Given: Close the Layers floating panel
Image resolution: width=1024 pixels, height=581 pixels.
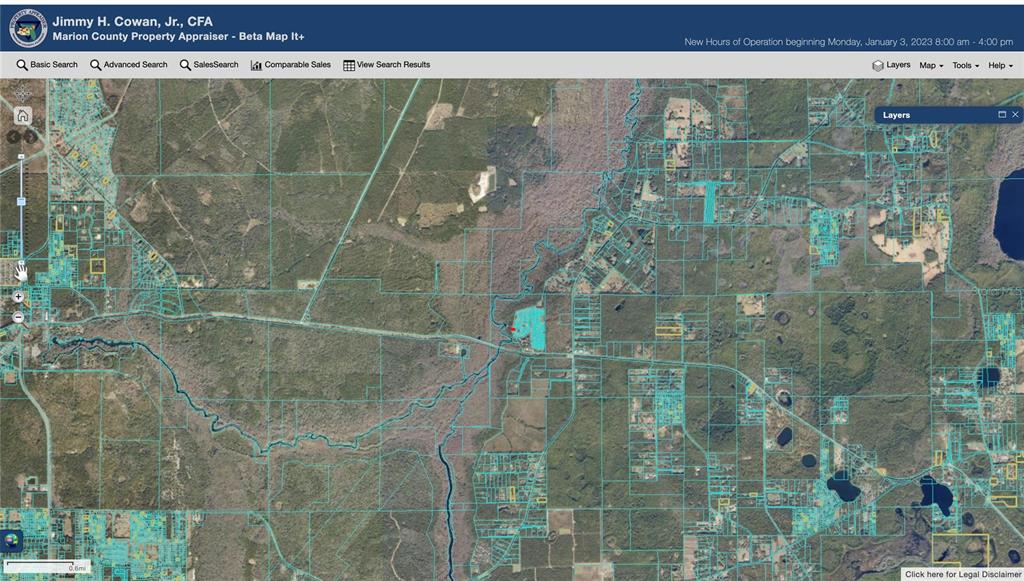Looking at the screenshot, I should pyautogui.click(x=1015, y=115).
